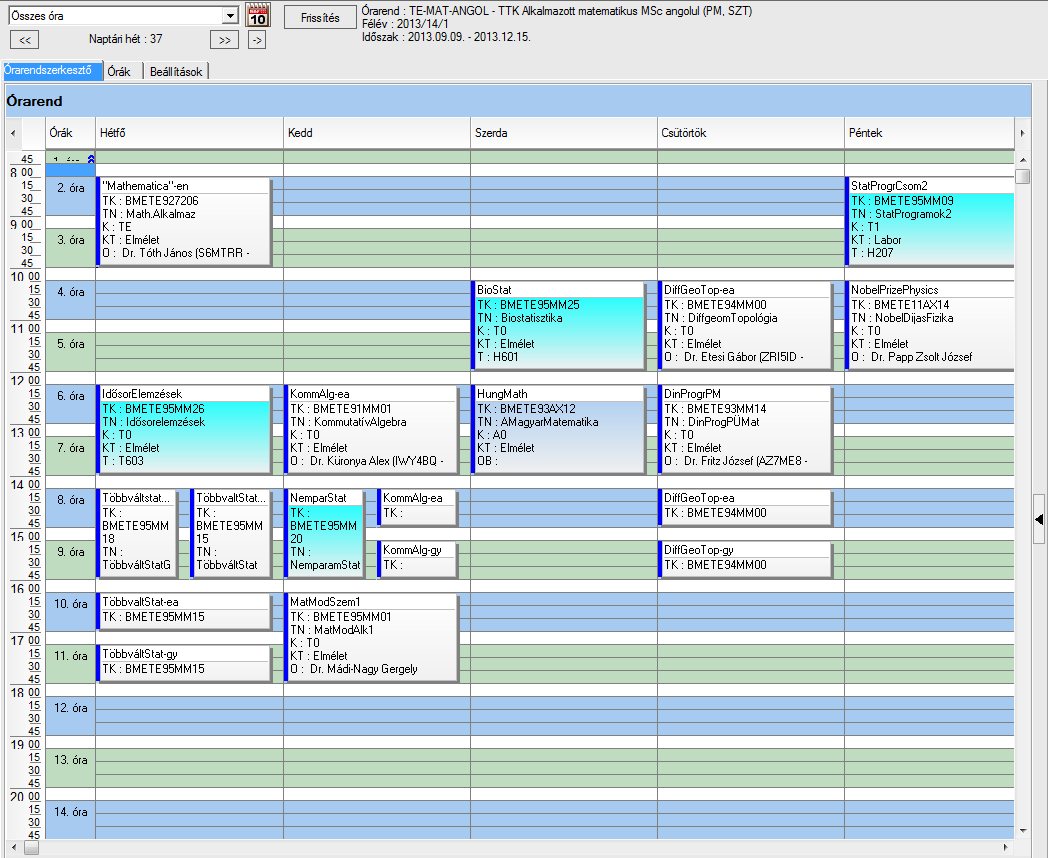Select the BioStat class block
Image resolution: width=1048 pixels, height=858 pixels.
559,325
